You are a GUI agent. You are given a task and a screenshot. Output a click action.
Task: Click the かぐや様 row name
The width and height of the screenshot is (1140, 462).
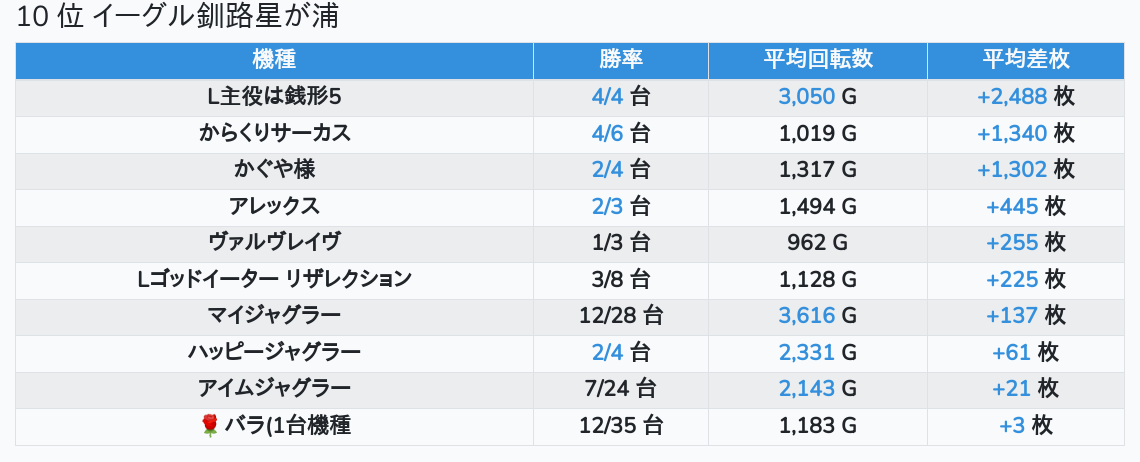274,170
